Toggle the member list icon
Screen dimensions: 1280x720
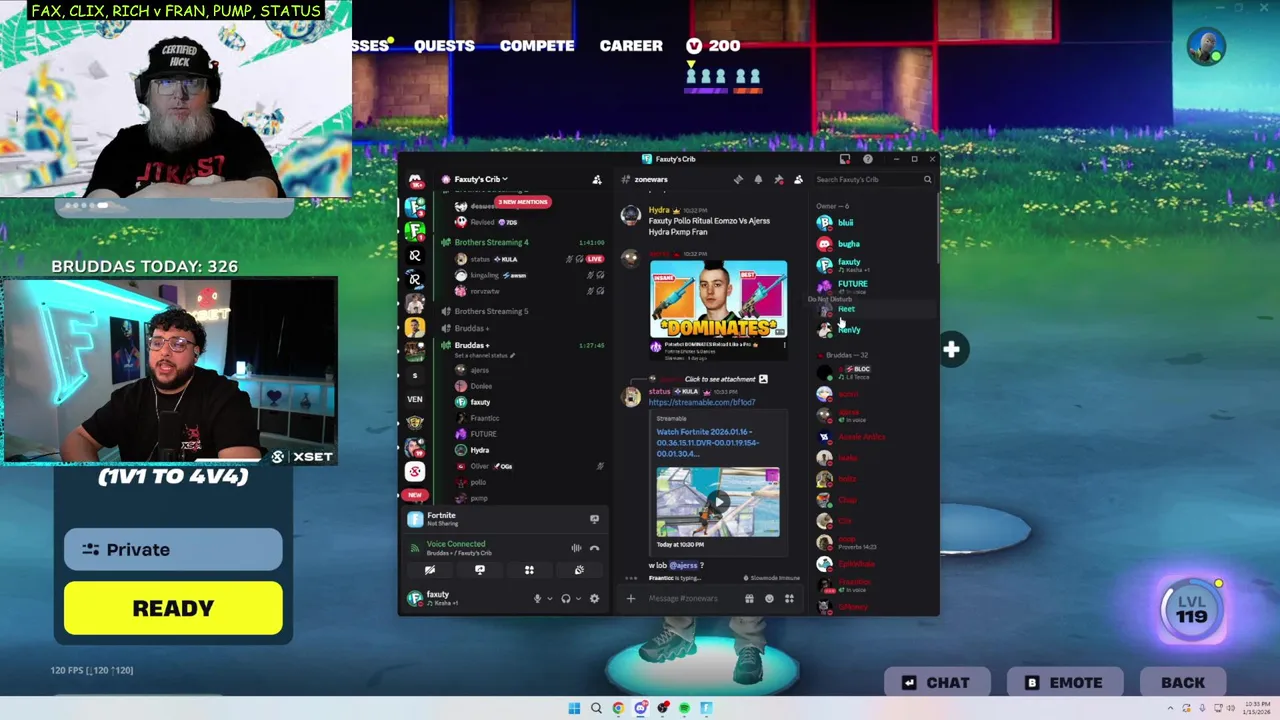[x=798, y=180]
